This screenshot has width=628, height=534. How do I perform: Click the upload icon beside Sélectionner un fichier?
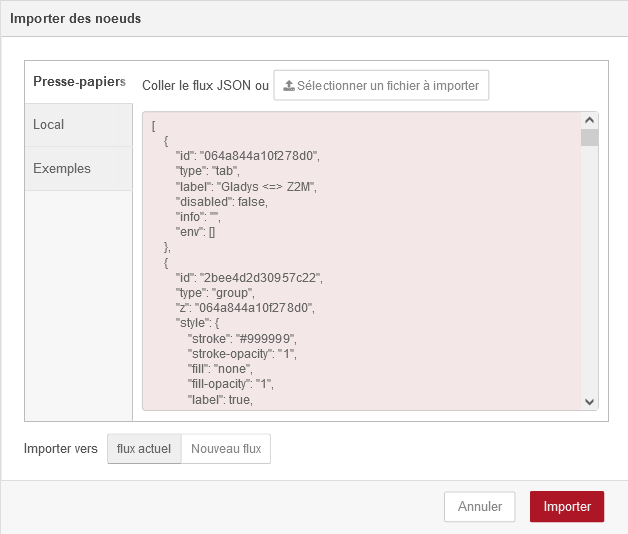click(289, 85)
